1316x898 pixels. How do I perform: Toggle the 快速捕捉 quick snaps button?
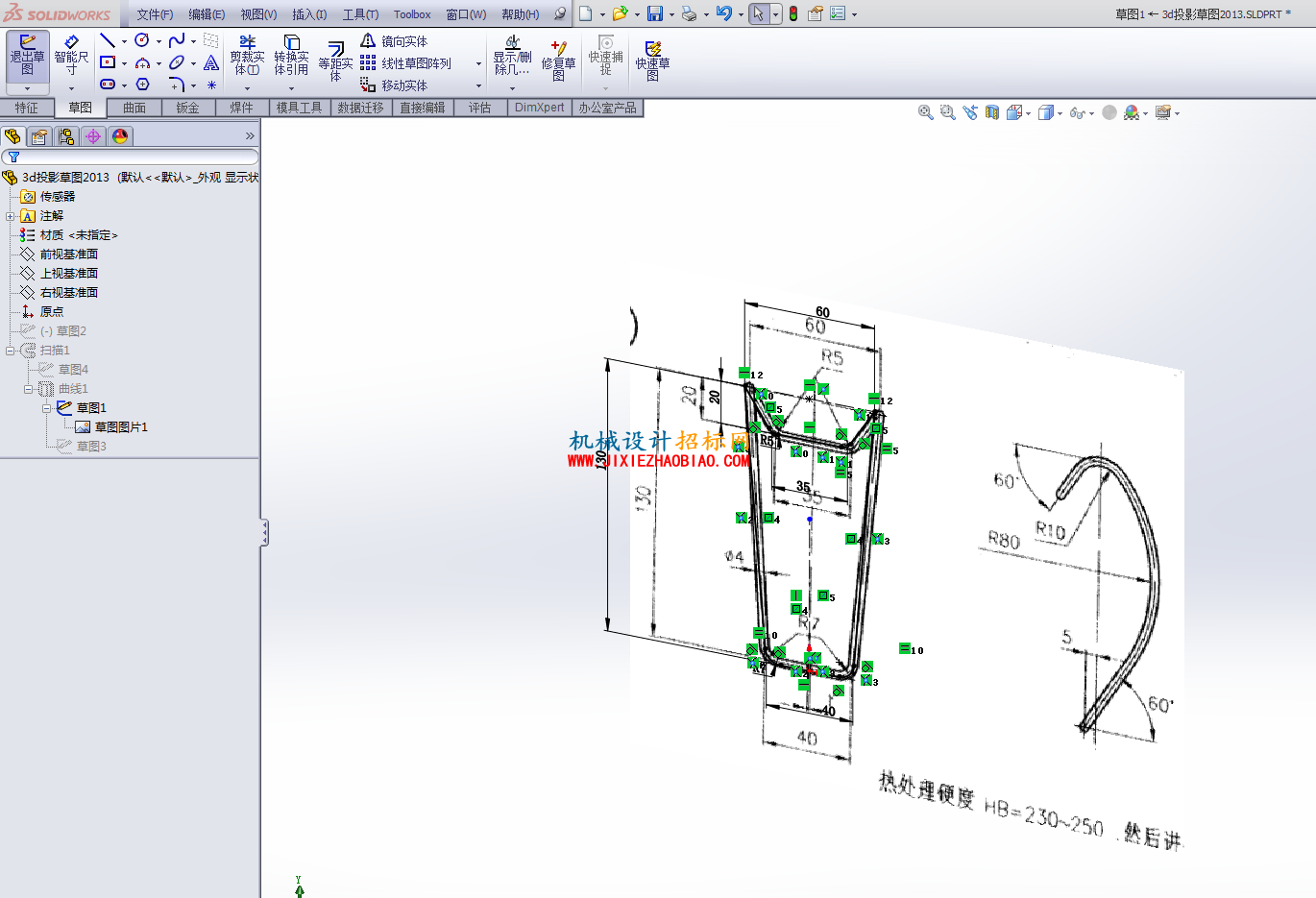pos(605,56)
